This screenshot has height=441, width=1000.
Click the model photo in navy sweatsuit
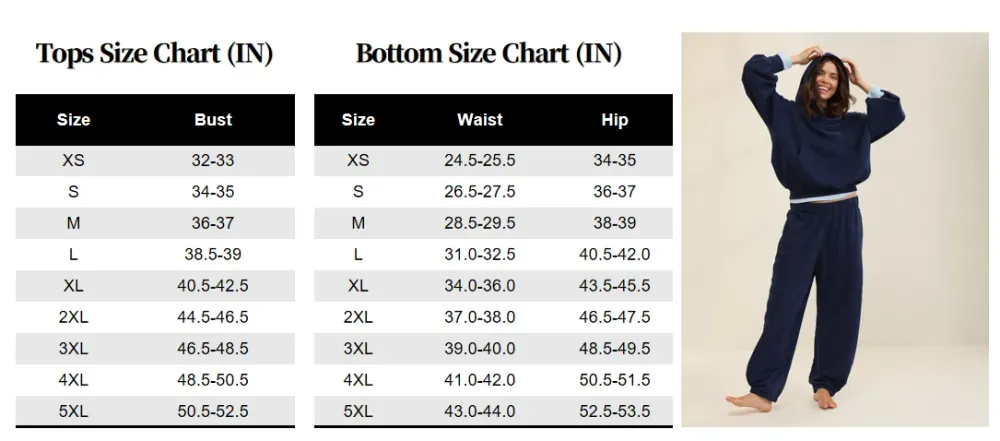[835, 229]
